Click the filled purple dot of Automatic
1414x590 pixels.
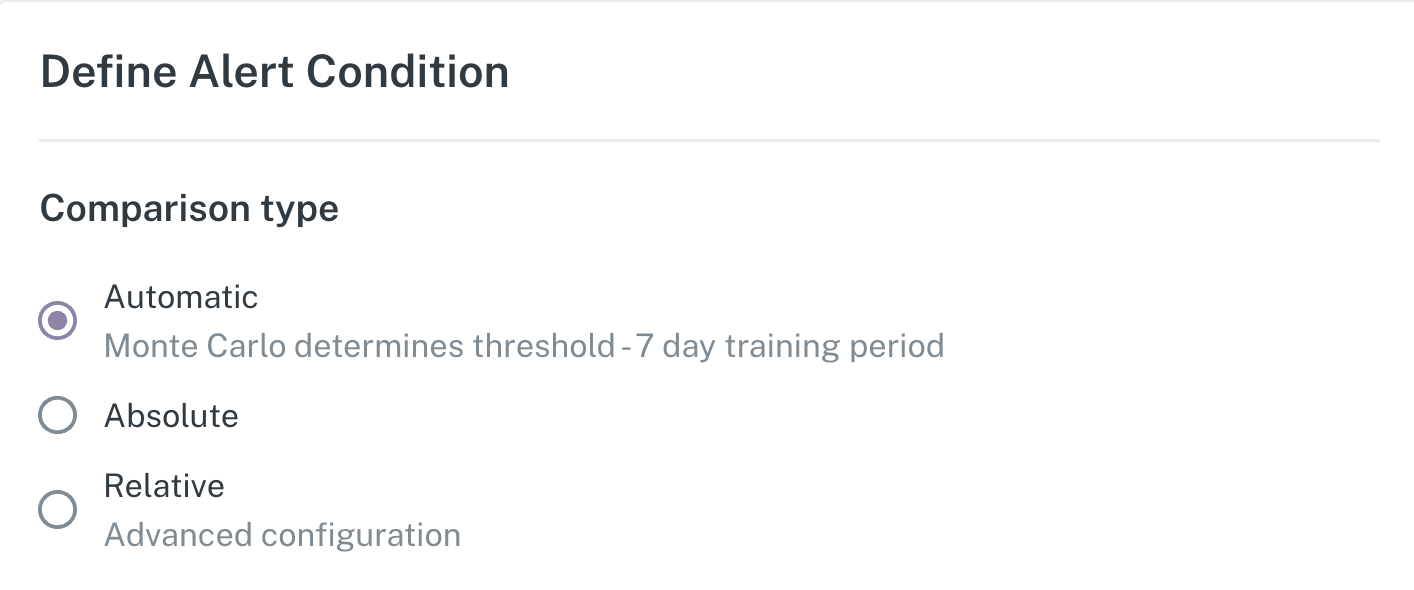57,321
